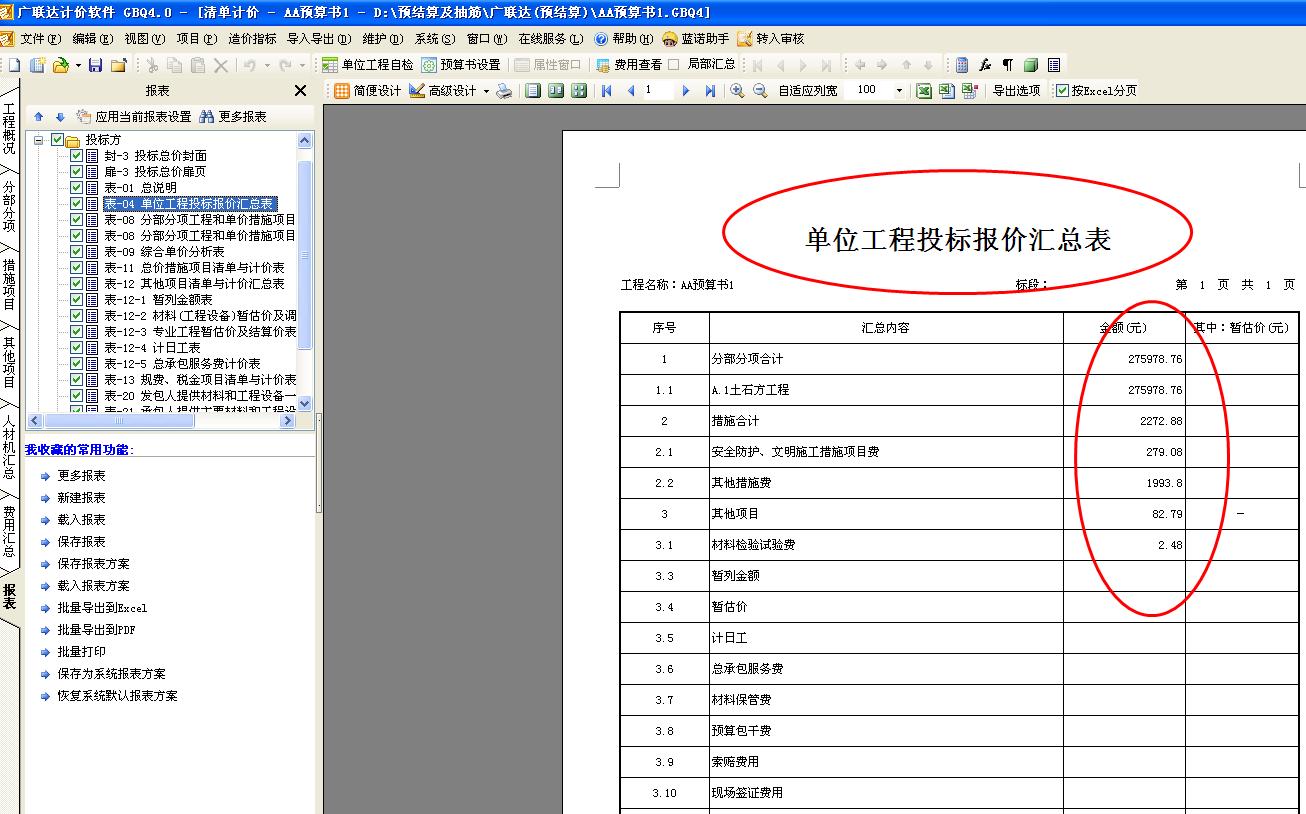Uncheck 封-3 投标总价封面 checkbox
This screenshot has height=814, width=1306.
point(76,156)
